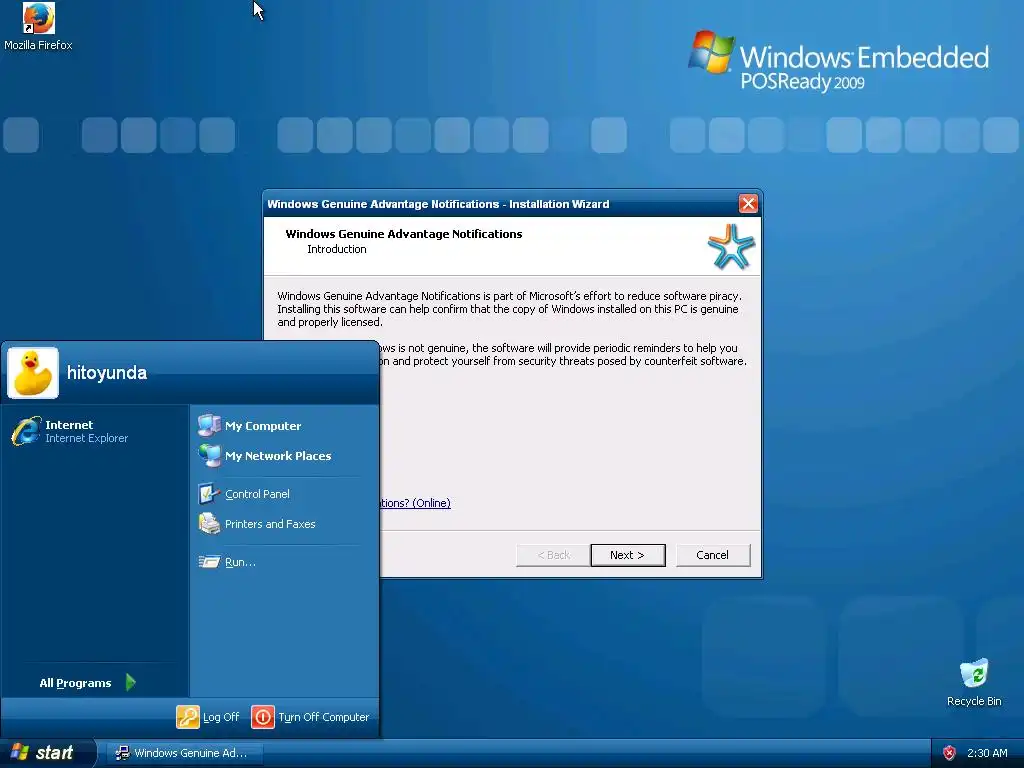Screen dimensions: 1024x768
Task: Choose Run... from the Start menu
Action: 240,562
